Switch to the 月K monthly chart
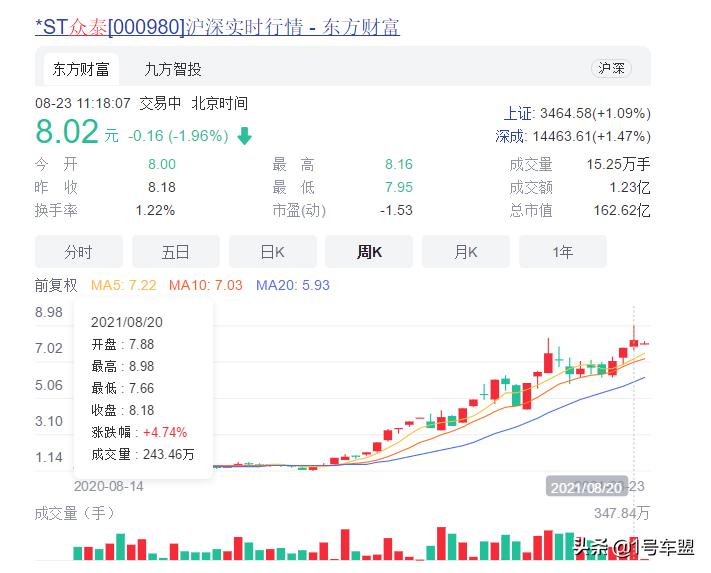 tap(466, 252)
